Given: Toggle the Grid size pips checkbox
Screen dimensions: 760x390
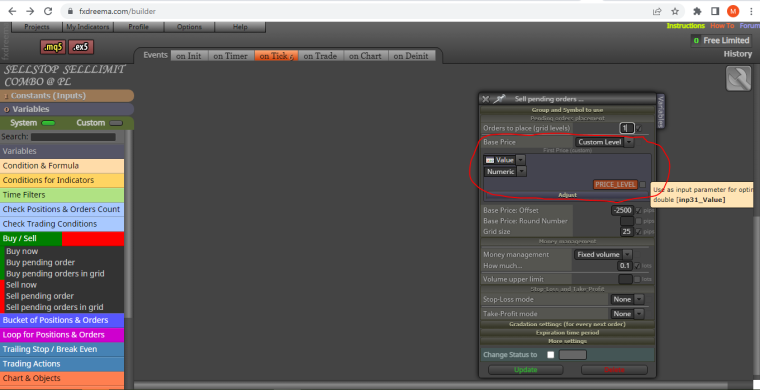Looking at the screenshot, I should (x=639, y=232).
